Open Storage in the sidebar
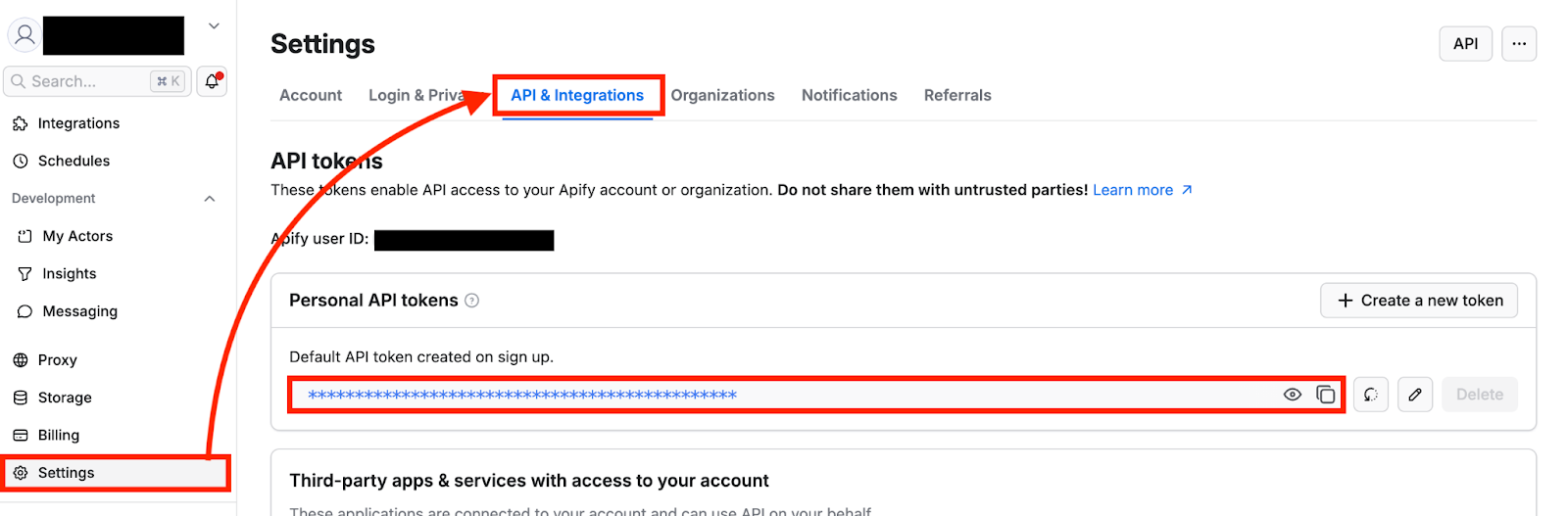Screen dimensions: 1568x516 [x=65, y=398]
